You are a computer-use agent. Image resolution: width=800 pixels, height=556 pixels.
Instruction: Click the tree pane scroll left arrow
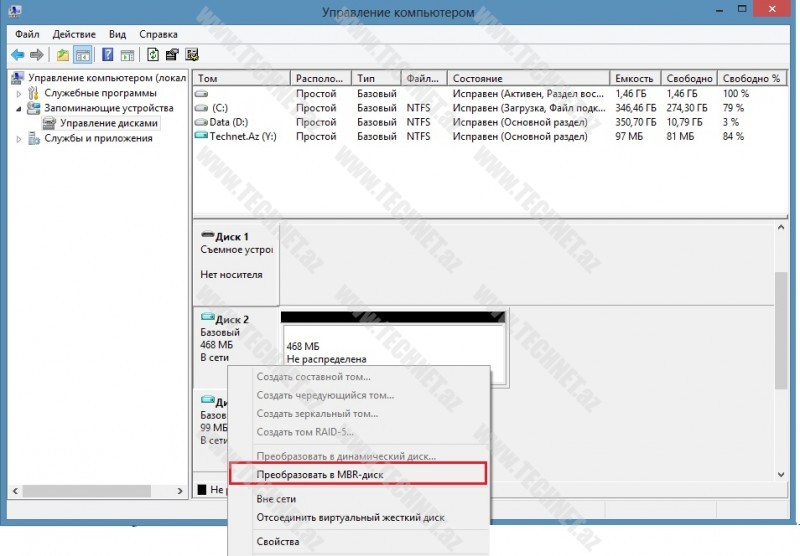(x=15, y=491)
